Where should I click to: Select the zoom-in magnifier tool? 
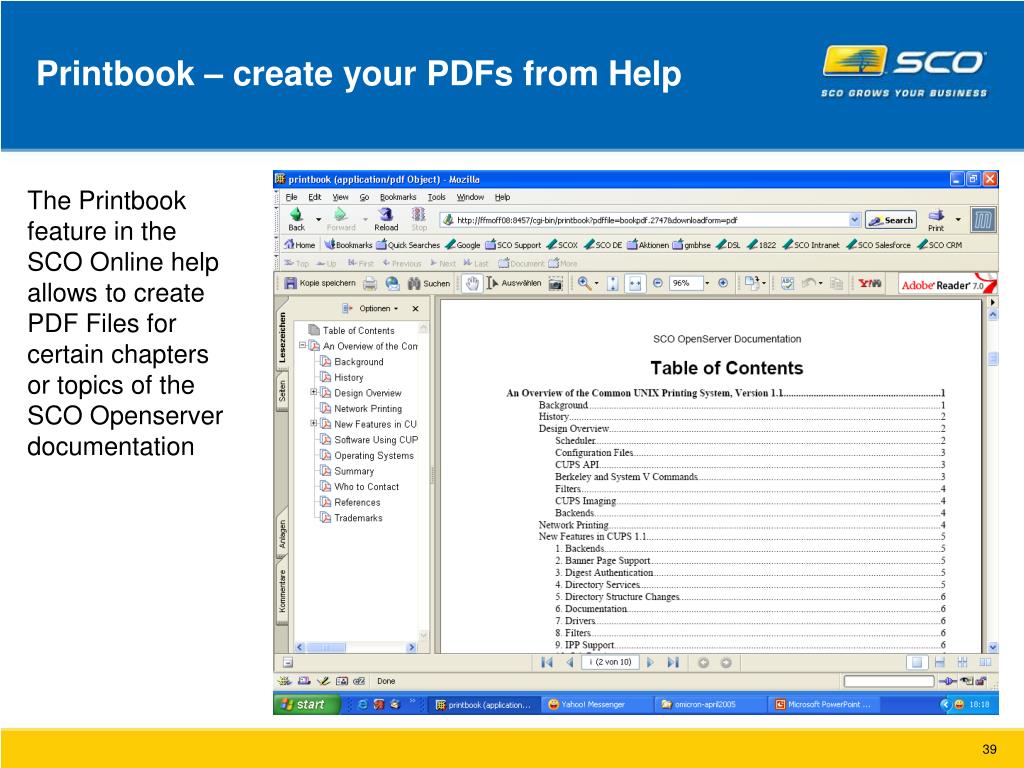point(584,283)
